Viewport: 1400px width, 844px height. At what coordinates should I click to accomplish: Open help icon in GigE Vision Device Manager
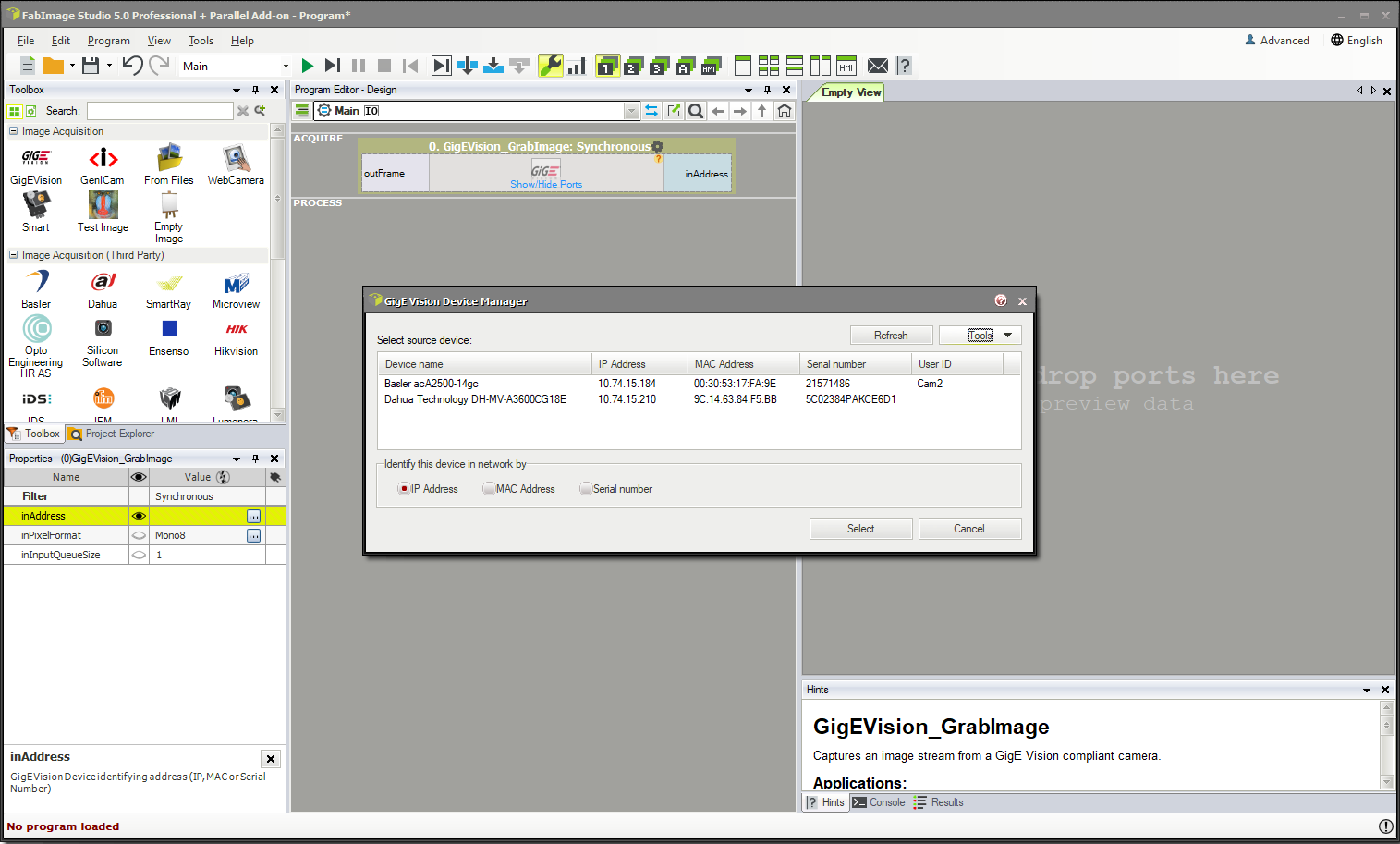[x=1001, y=300]
